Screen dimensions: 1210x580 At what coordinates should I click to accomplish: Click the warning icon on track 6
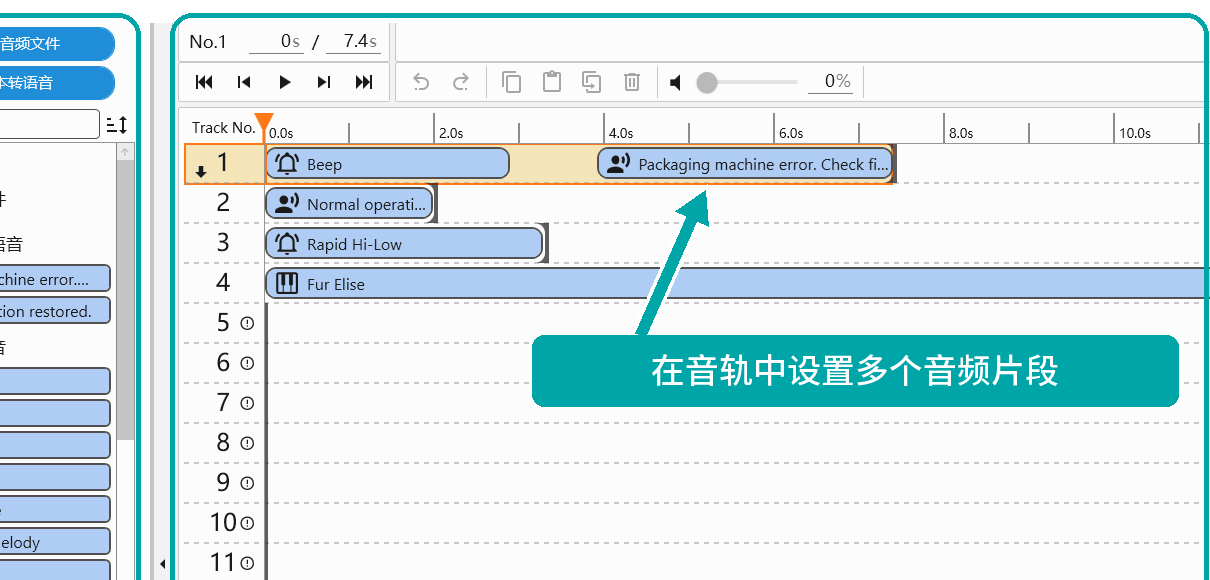tap(247, 363)
